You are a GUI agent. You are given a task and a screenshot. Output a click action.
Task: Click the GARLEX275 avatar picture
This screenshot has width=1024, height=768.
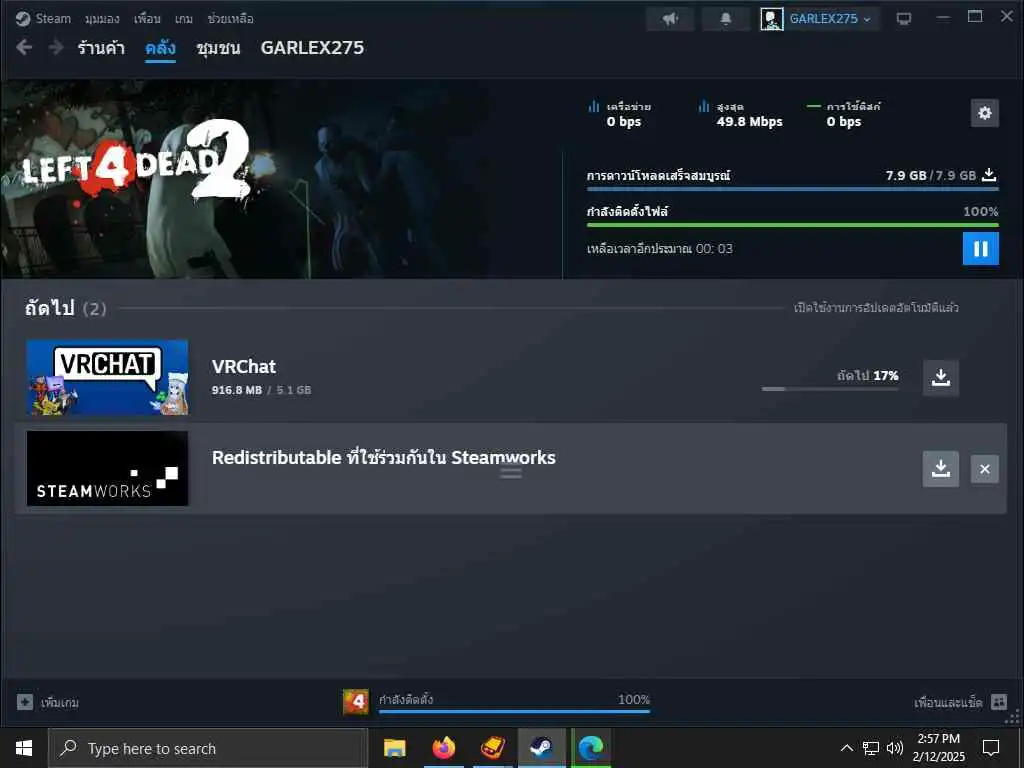coord(771,18)
